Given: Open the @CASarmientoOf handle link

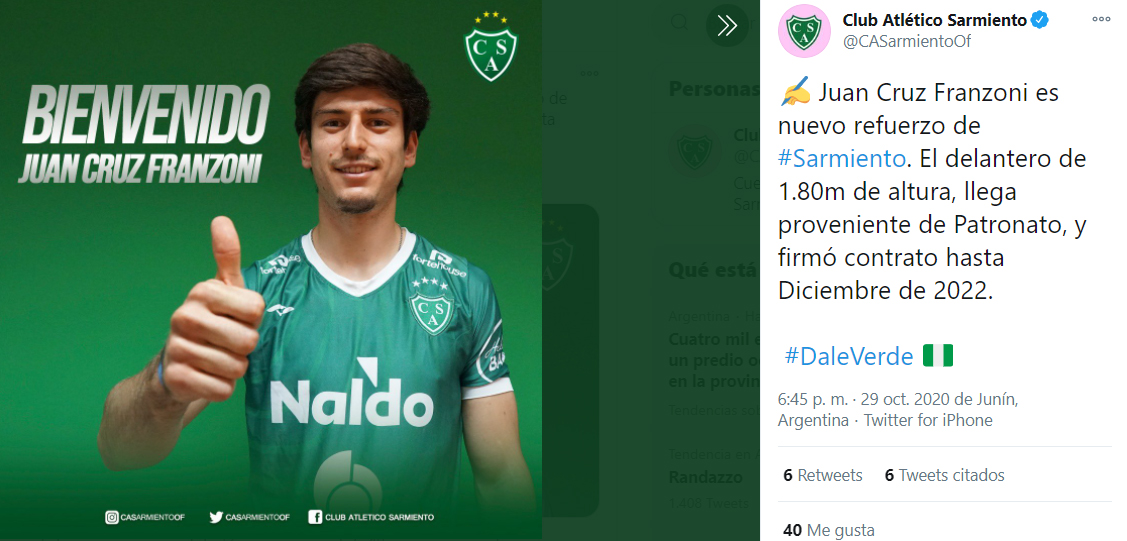Looking at the screenshot, I should (906, 42).
